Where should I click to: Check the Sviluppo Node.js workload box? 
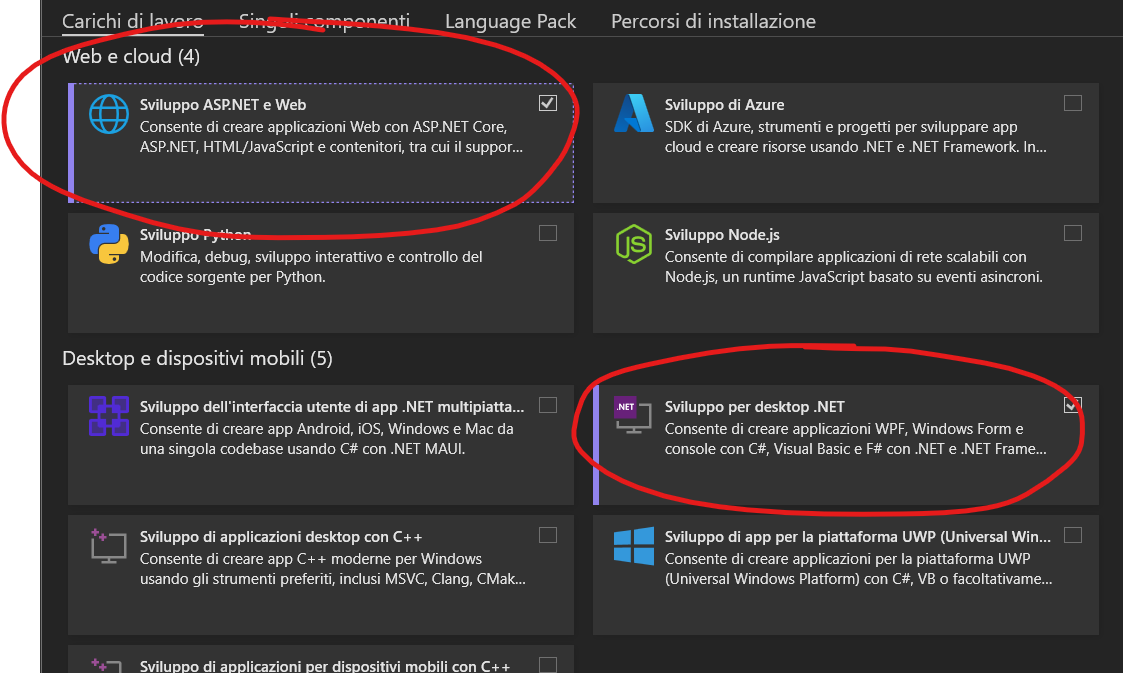(1072, 233)
